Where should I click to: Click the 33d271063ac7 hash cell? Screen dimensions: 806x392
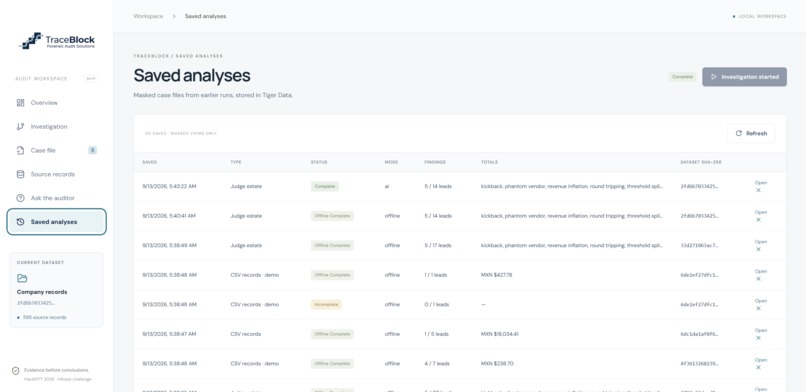(699, 246)
